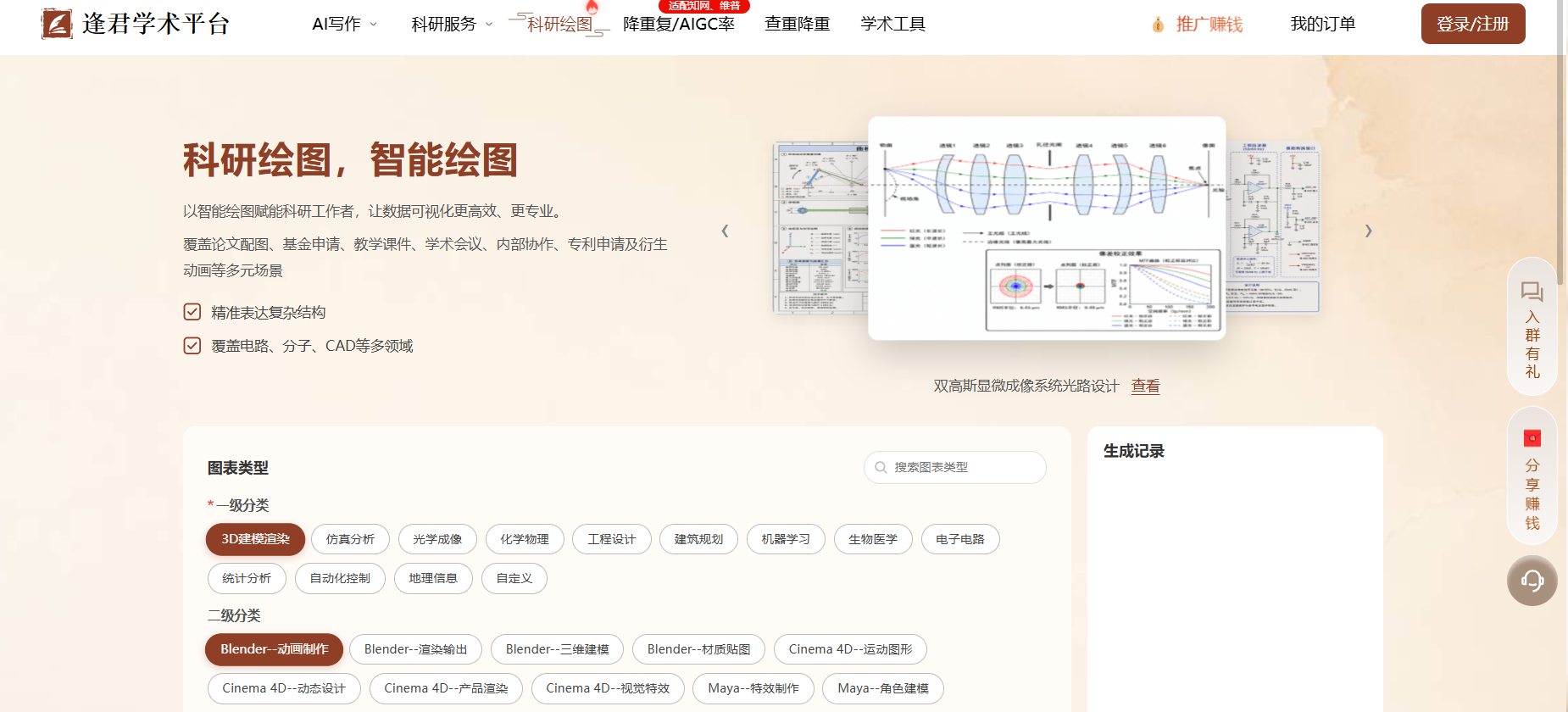Click the 登录/注册 button
Screen dimensions: 1568x712
pyautogui.click(x=1473, y=24)
